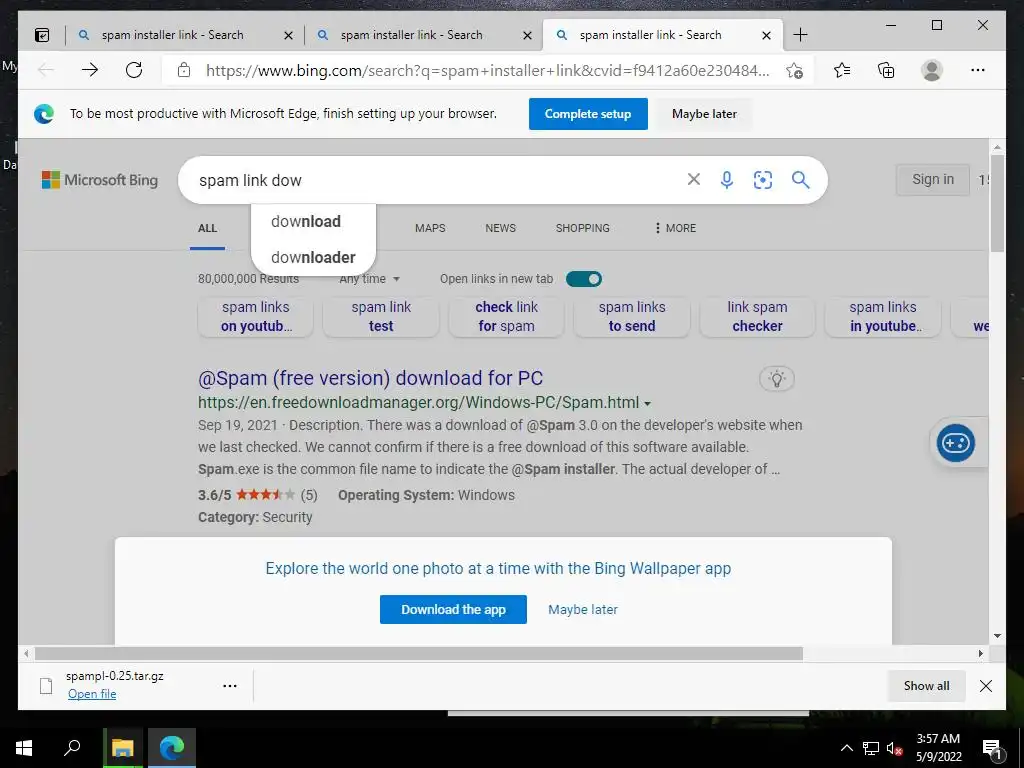Click the horizontal scrollbar thumb

(x=418, y=654)
